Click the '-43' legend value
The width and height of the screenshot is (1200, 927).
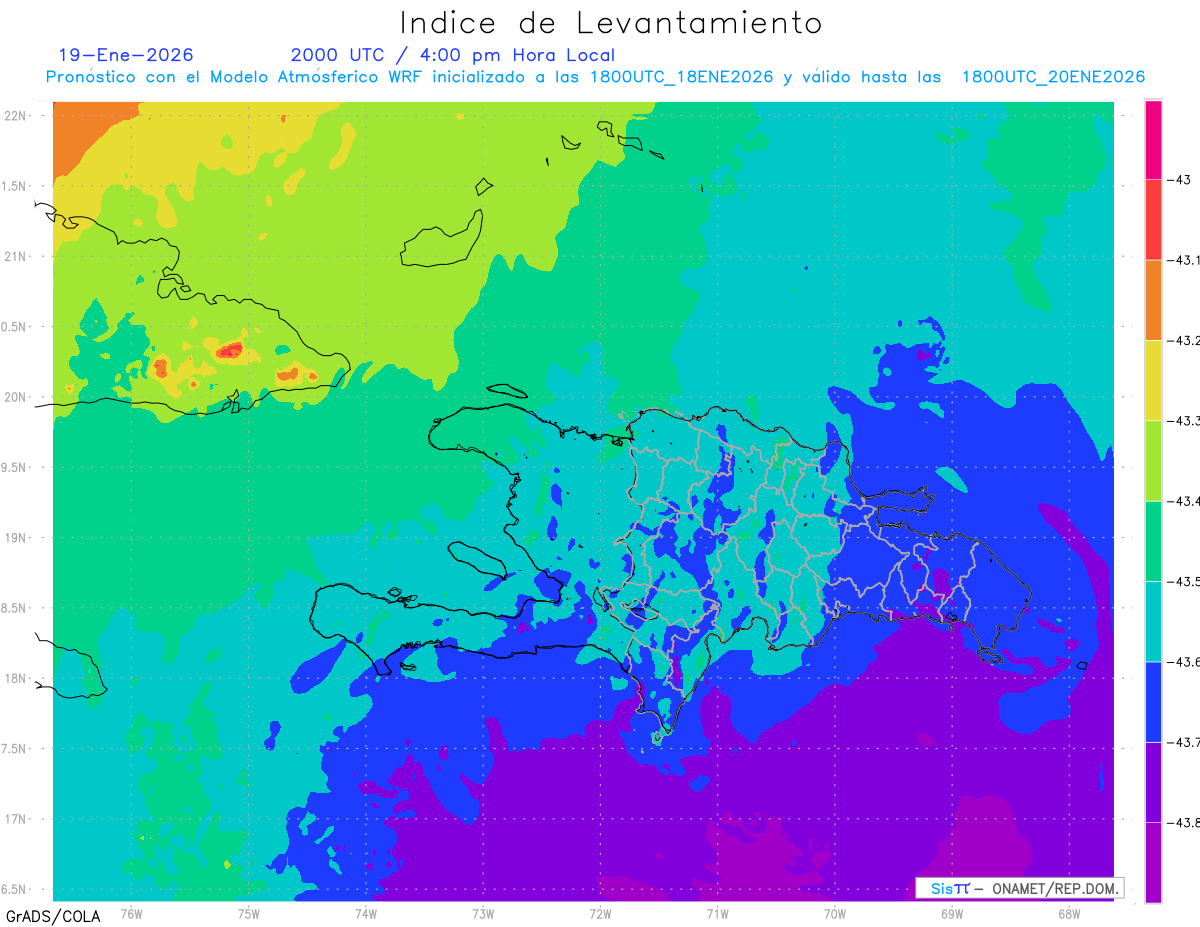tap(1181, 180)
